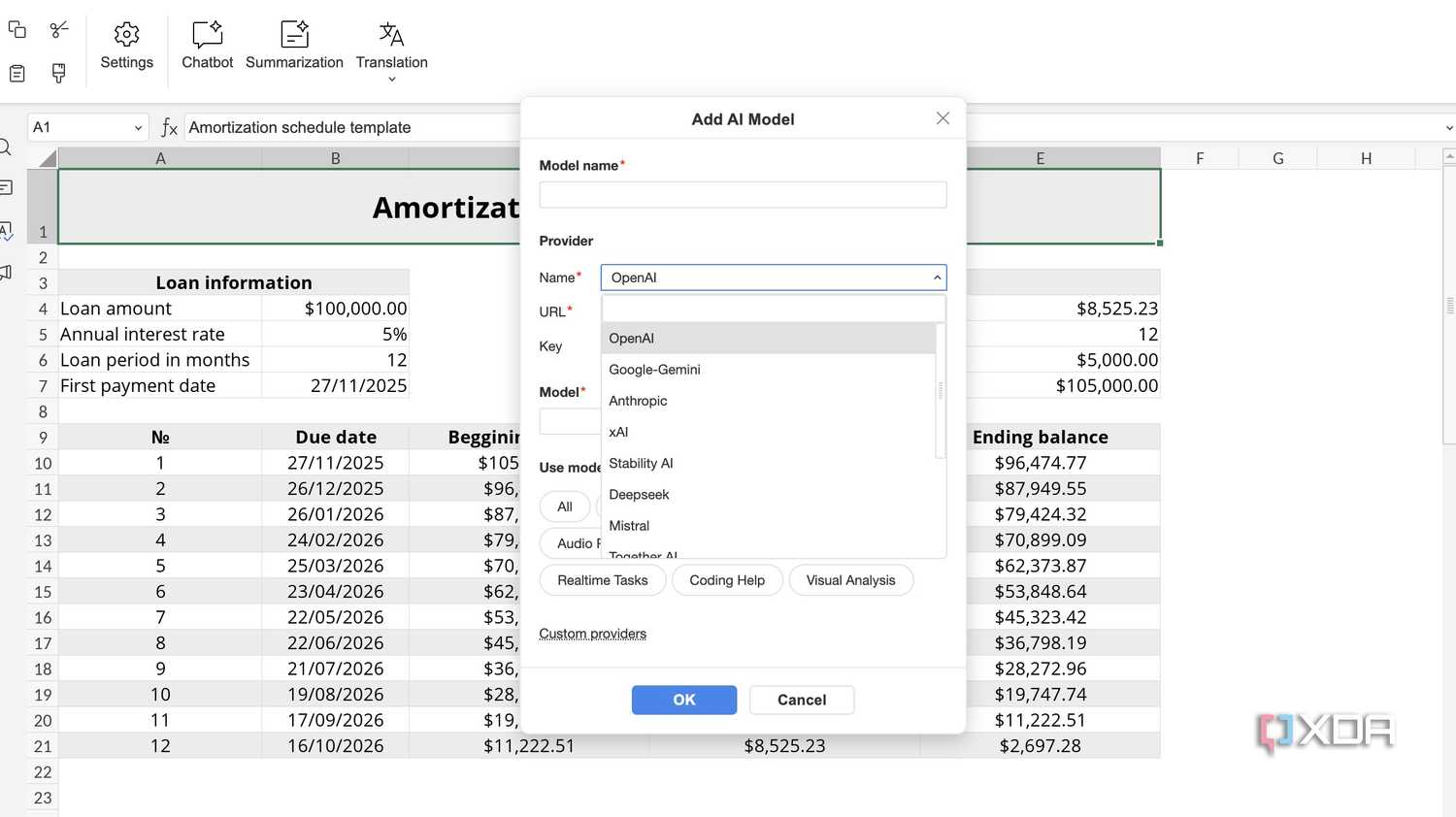Toggle the Visual Analysis chip
This screenshot has height=817, width=1456.
point(851,580)
